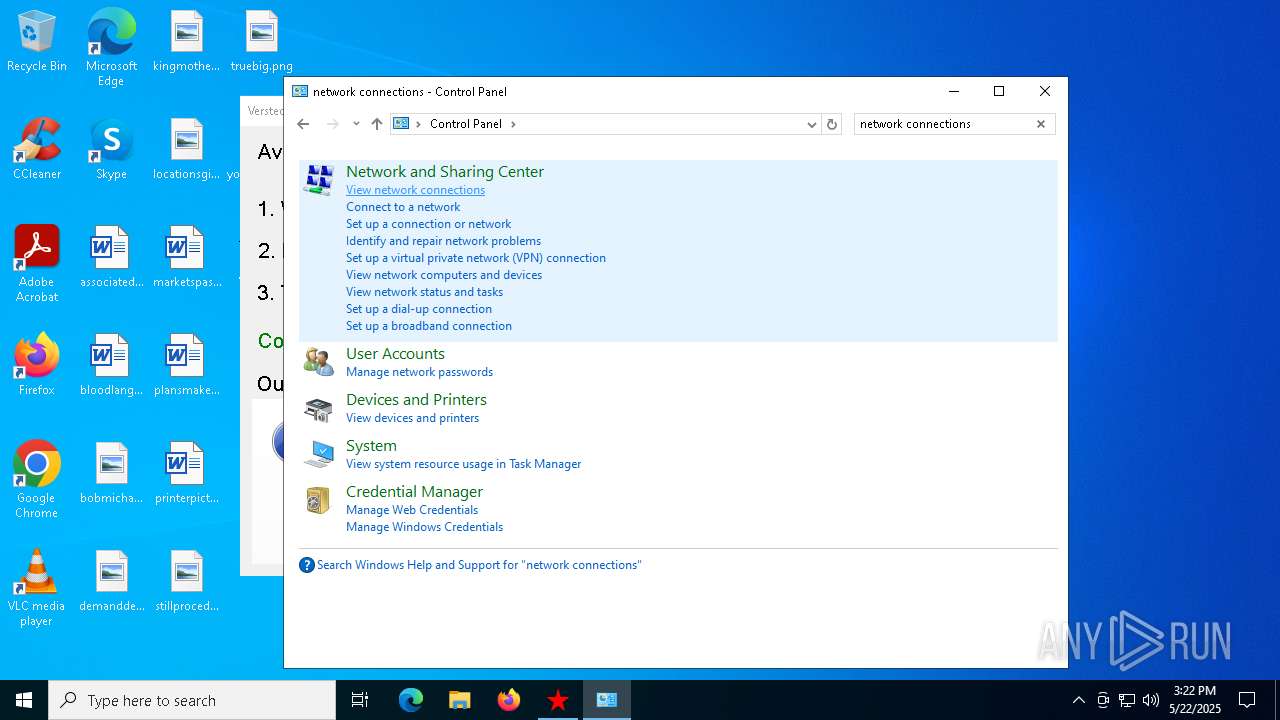The height and width of the screenshot is (720, 1280).
Task: Open the volume tray icon
Action: tap(1151, 700)
